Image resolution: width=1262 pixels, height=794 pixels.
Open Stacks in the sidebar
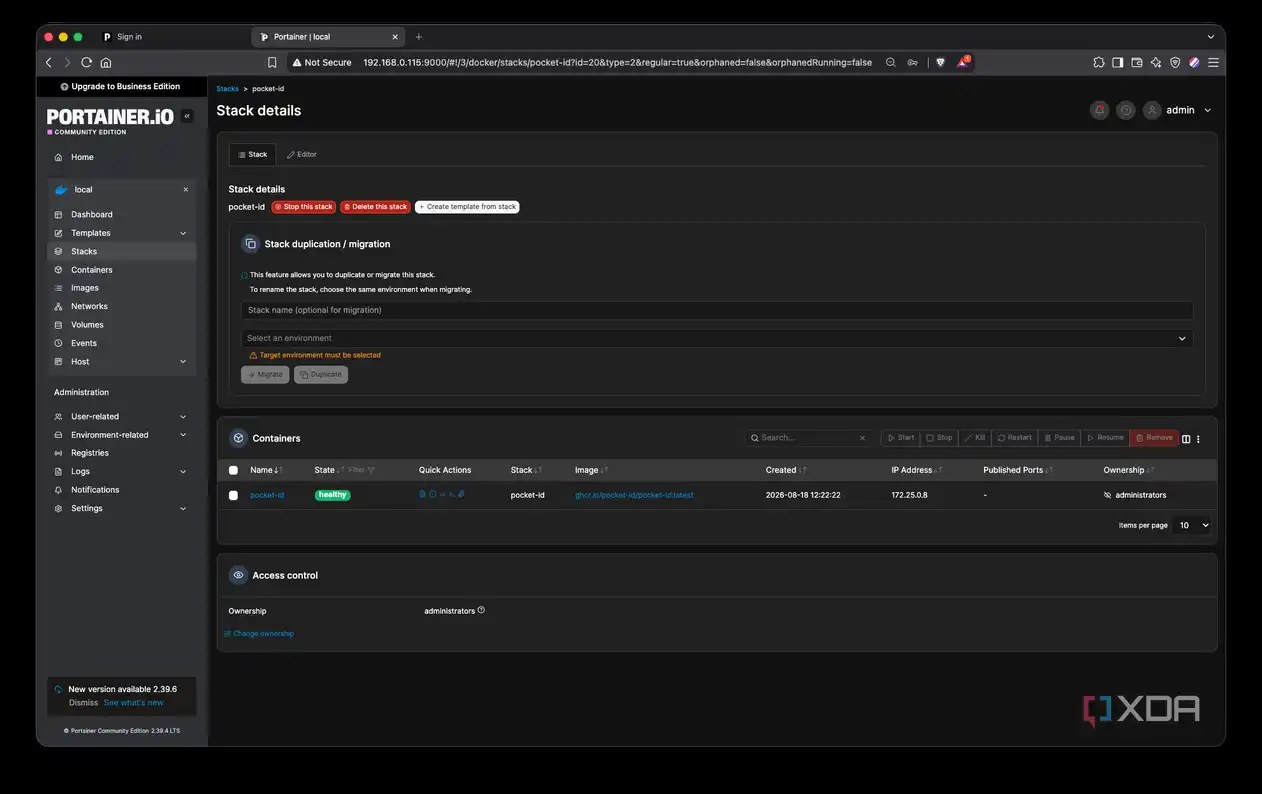pos(122,251)
